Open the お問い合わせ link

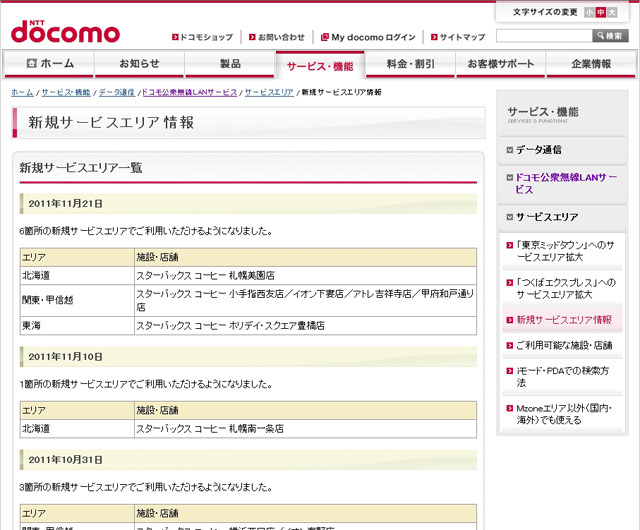point(282,37)
